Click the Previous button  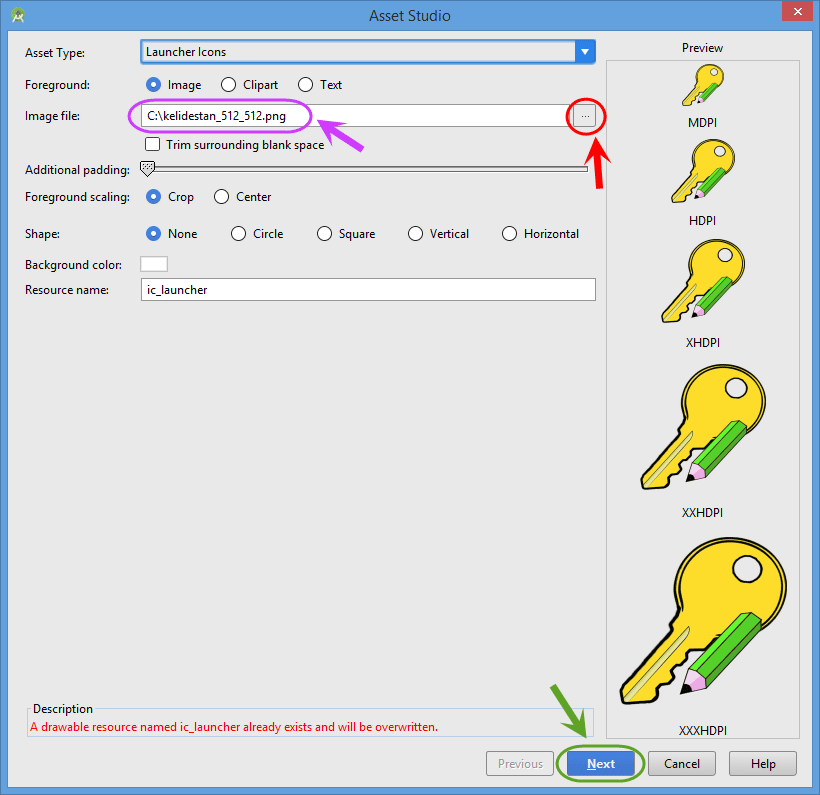click(x=520, y=764)
